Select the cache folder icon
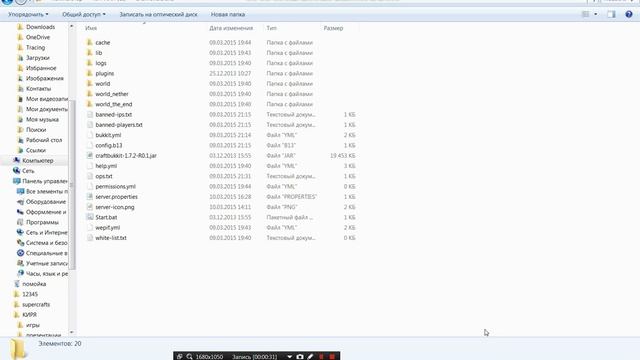 point(90,42)
